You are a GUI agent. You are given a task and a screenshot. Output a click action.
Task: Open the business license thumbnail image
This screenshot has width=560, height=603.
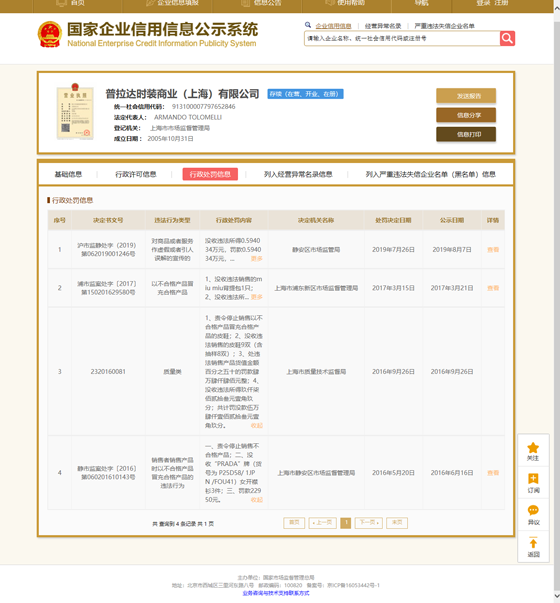[75, 112]
